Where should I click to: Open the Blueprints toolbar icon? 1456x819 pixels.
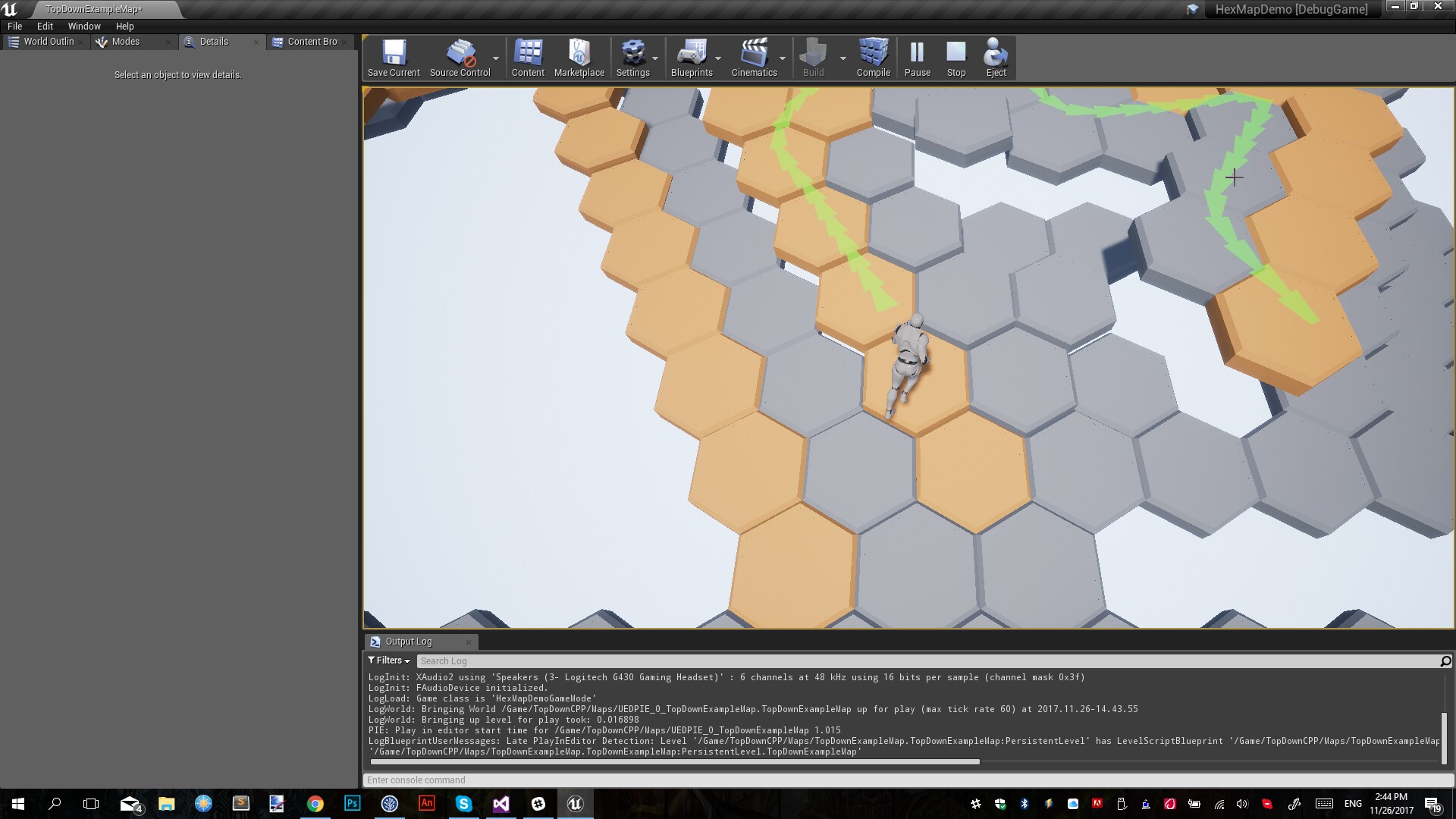tap(692, 53)
